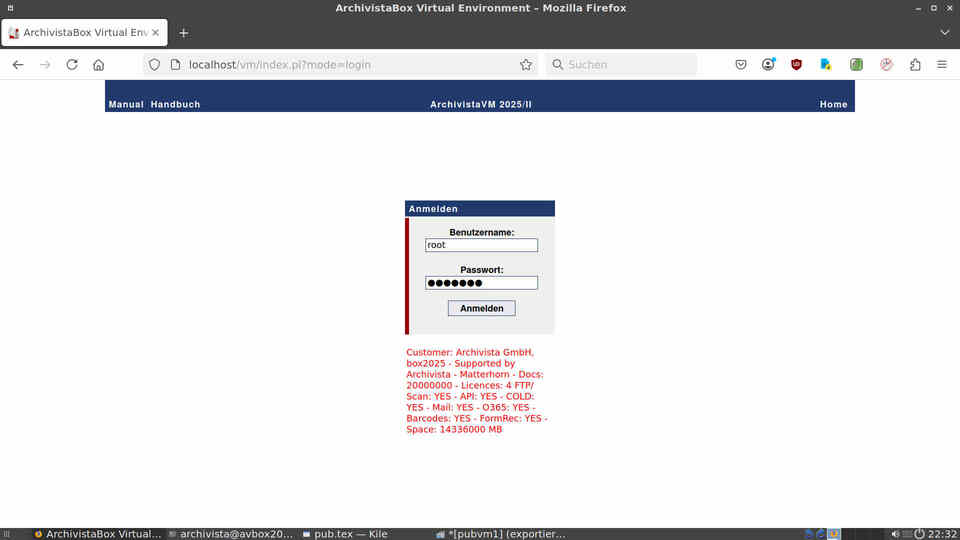This screenshot has width=960, height=540.
Task: Click the forward navigation arrow
Action: click(45, 64)
